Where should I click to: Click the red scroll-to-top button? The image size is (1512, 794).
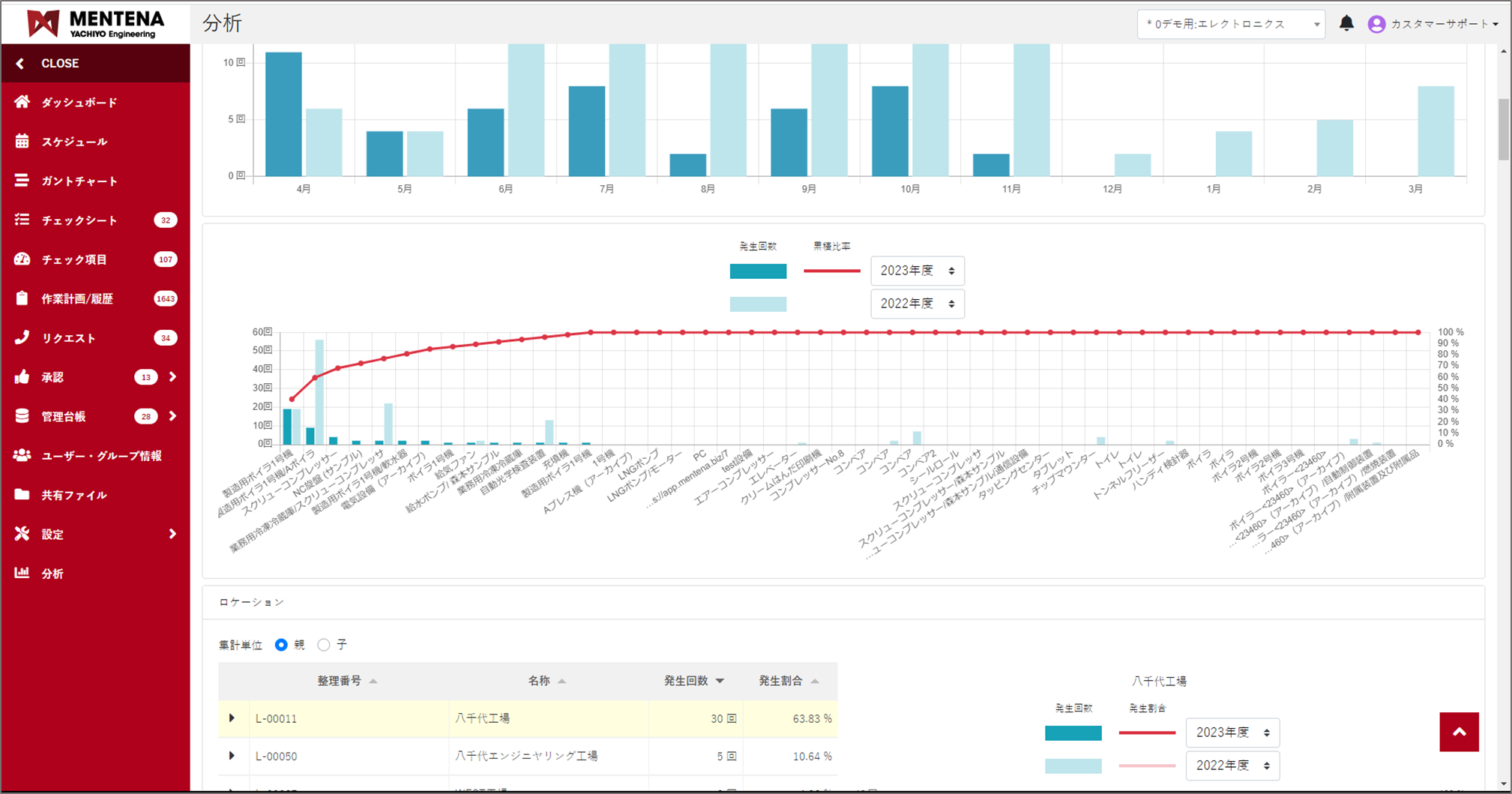coord(1458,732)
